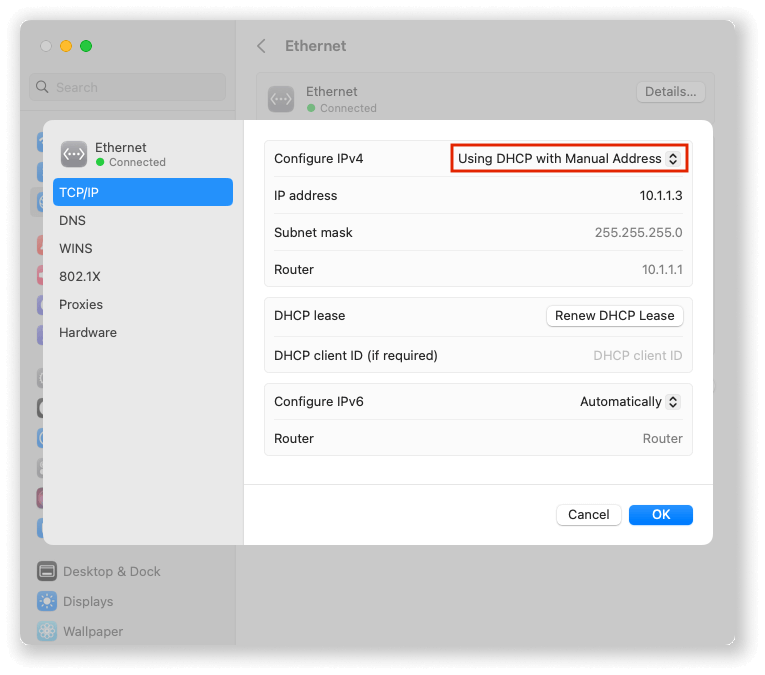Open Displays settings

click(75, 601)
